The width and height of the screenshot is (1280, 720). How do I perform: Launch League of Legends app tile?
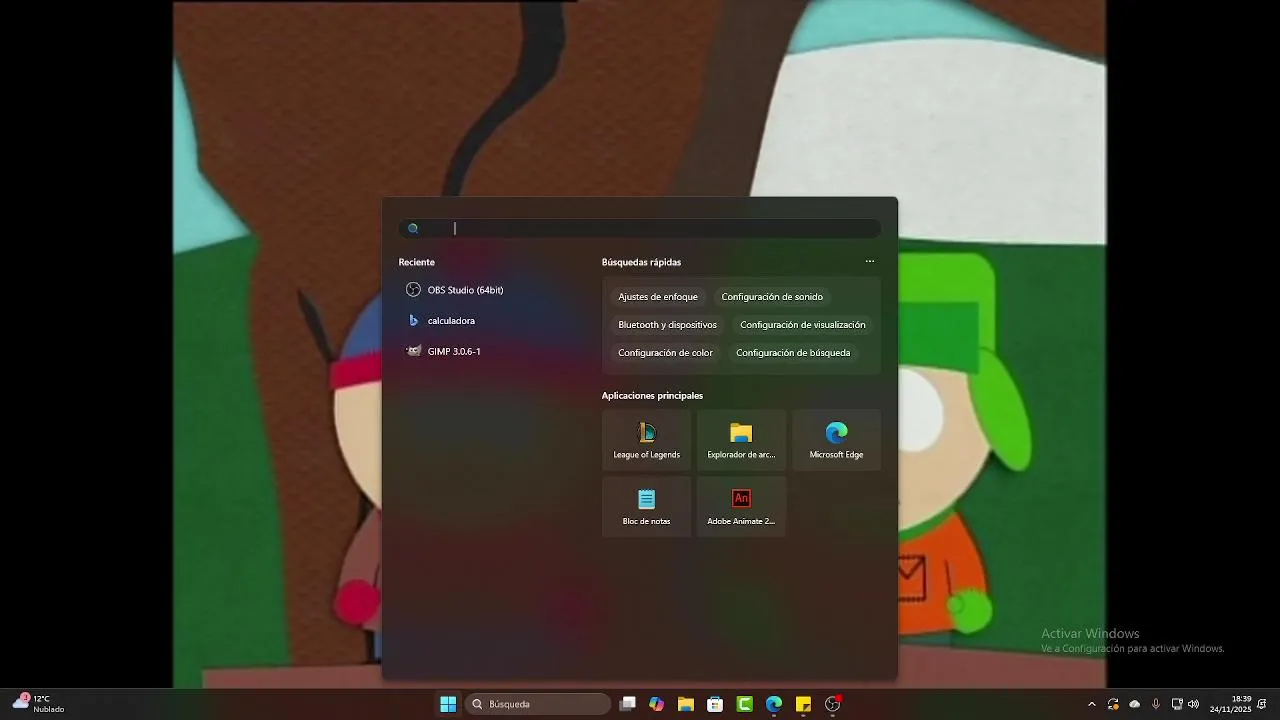point(646,440)
